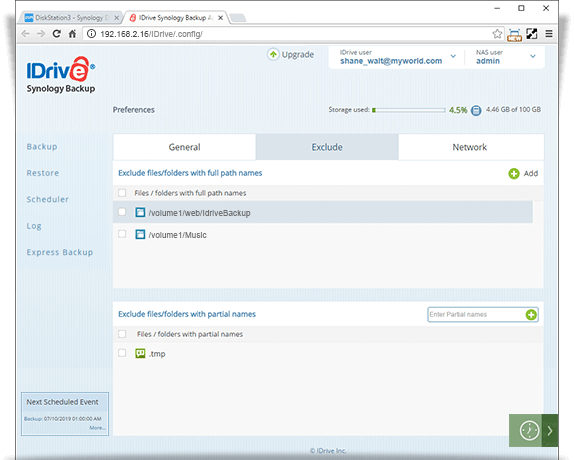This screenshot has width=574, height=460.
Task: Check the .tmp checkbox
Action: pos(122,353)
